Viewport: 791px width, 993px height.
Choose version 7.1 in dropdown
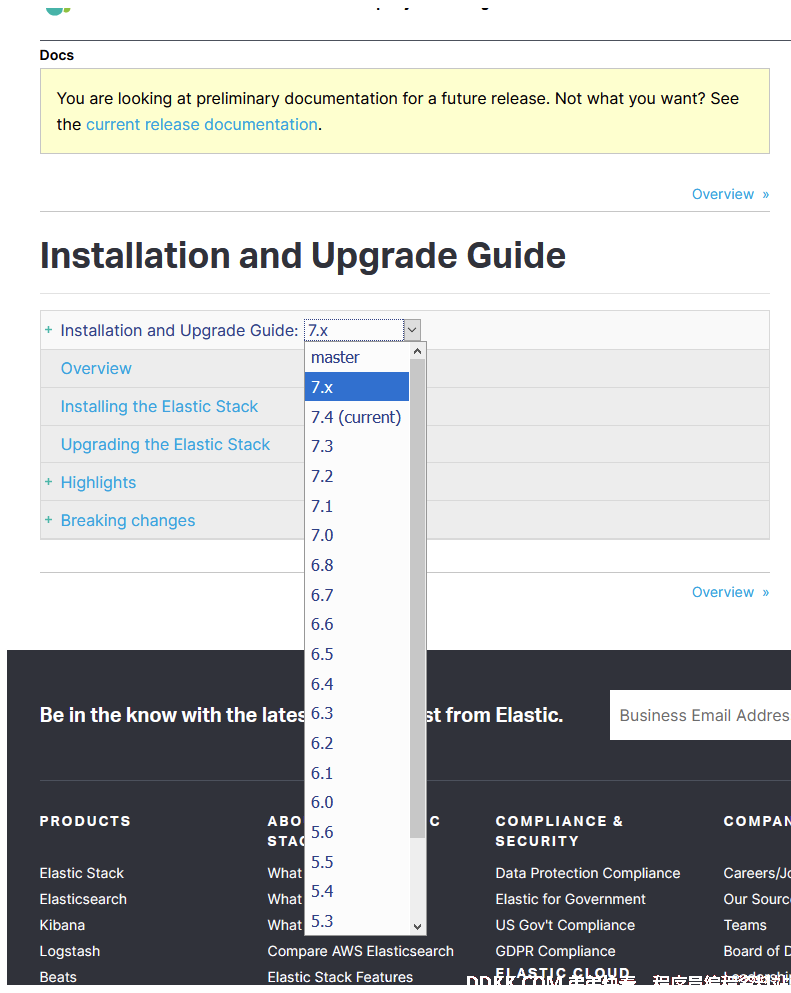pos(357,505)
